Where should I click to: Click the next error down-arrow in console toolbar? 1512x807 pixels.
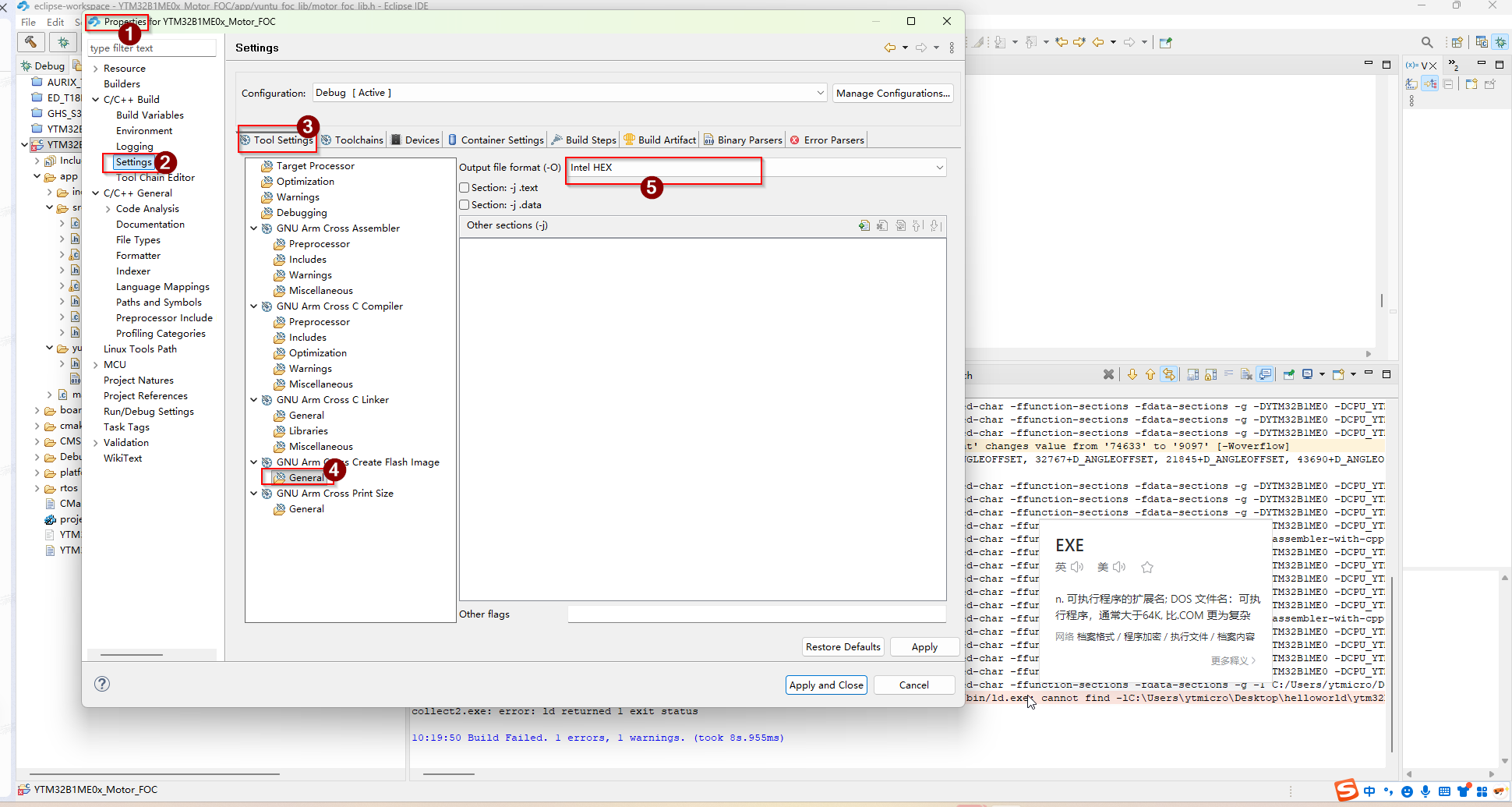pos(1132,375)
